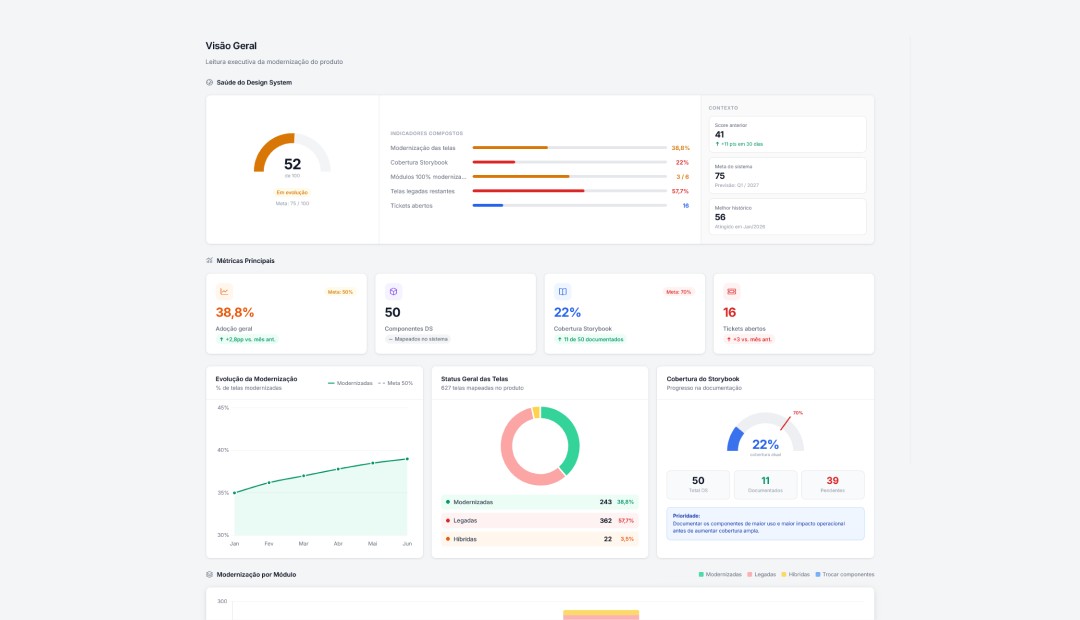Viewport: 1080px width, 620px height.
Task: Click the Módulos 100% modernizados progress bar
Action: pyautogui.click(x=570, y=176)
